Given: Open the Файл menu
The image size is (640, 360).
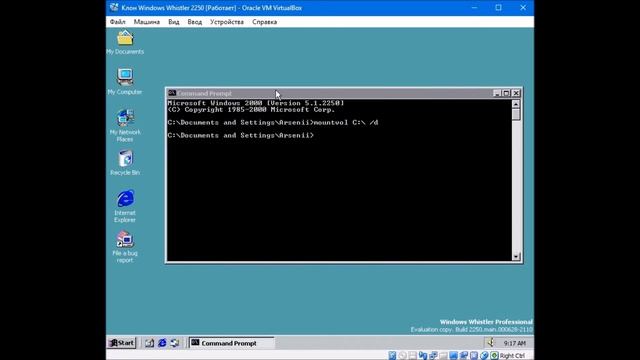Looking at the screenshot, I should pos(118,22).
